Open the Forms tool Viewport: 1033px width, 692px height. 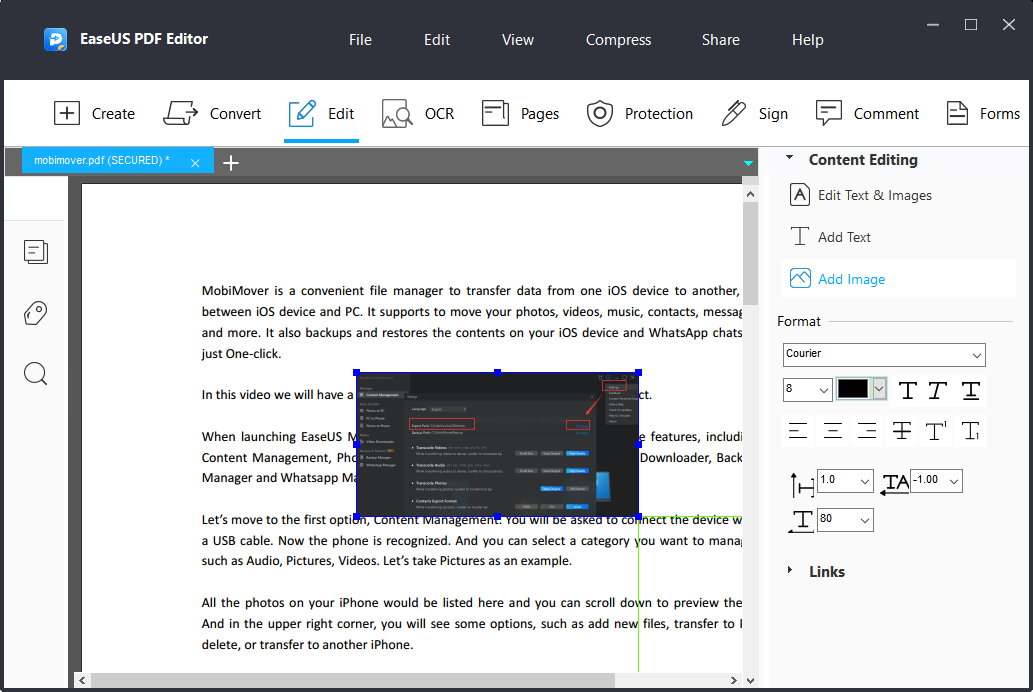(983, 113)
